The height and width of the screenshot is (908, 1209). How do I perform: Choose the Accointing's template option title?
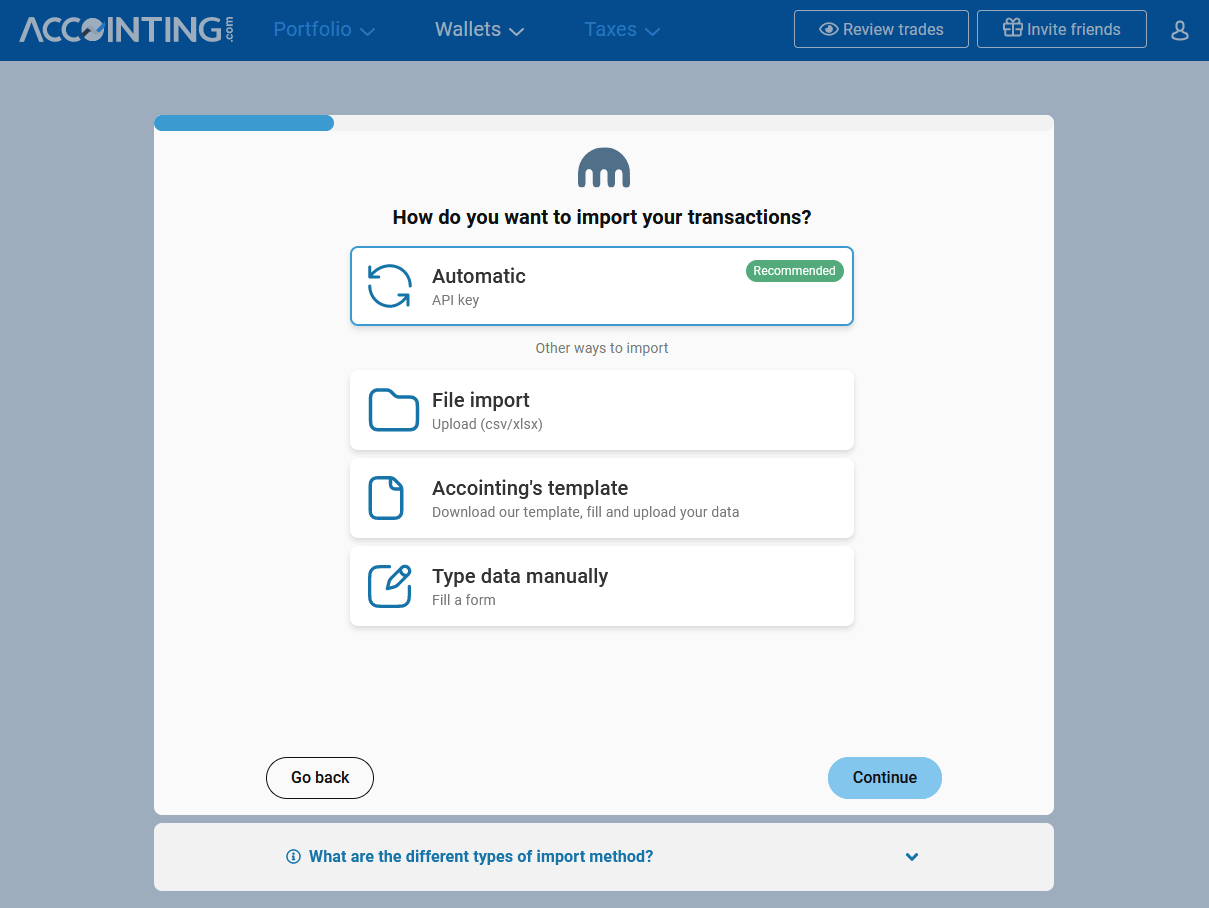pos(530,488)
